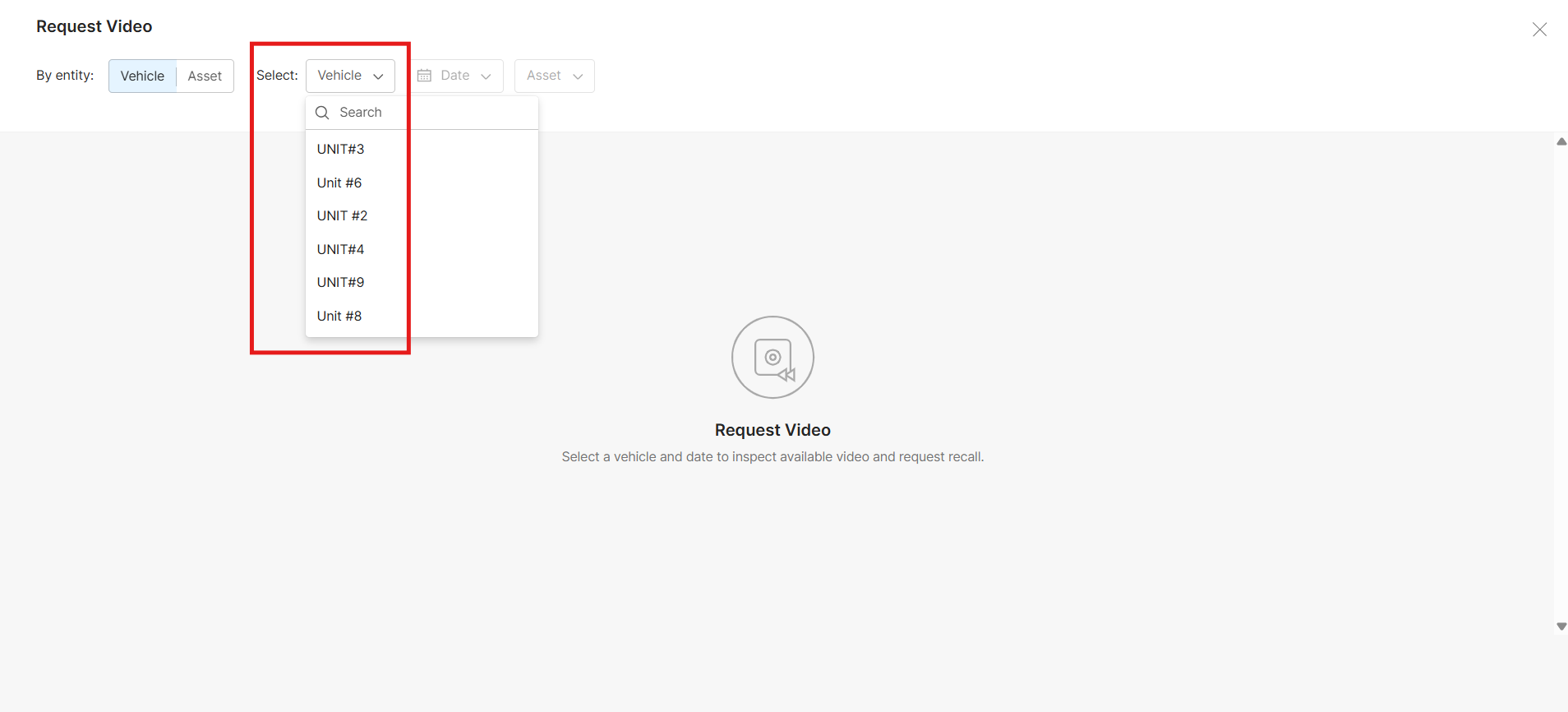Choose UNIT#9 from the dropdown
The image size is (1568, 712).
[x=341, y=282]
